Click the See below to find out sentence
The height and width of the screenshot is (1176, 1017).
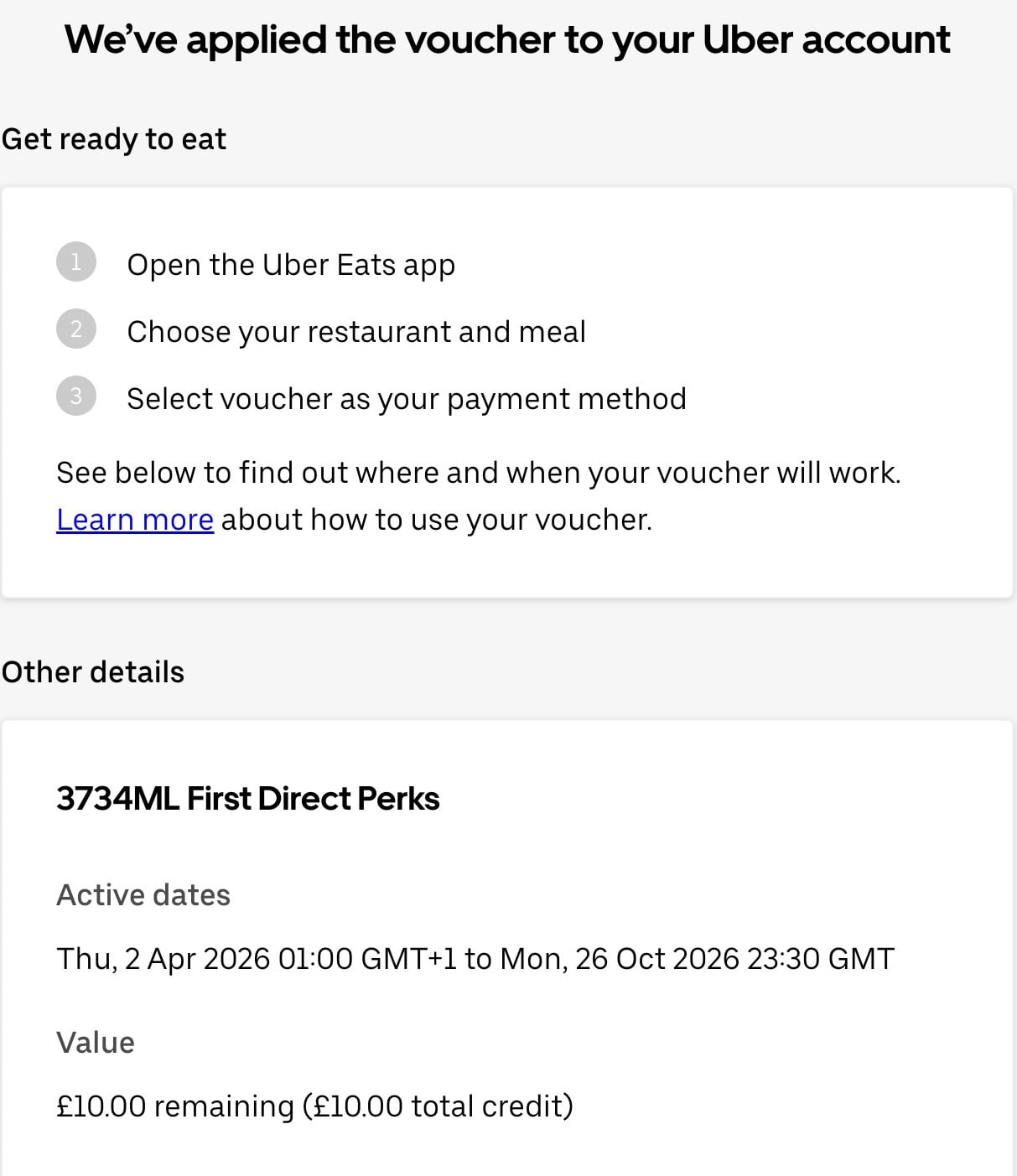[478, 473]
